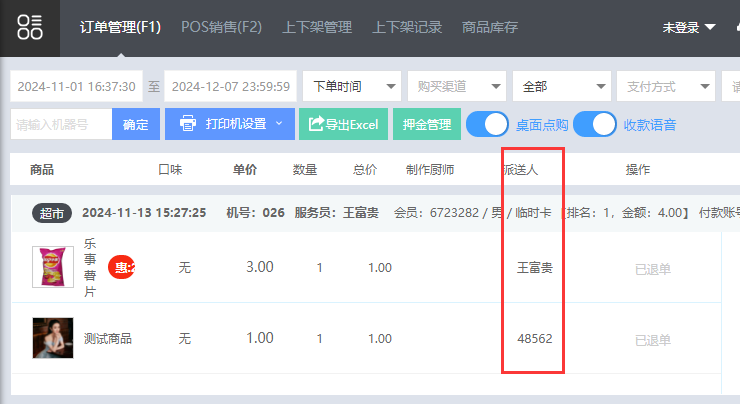The image size is (740, 404).
Task: Click 已退单 status for 乐事薯片 row
Action: coord(653,269)
